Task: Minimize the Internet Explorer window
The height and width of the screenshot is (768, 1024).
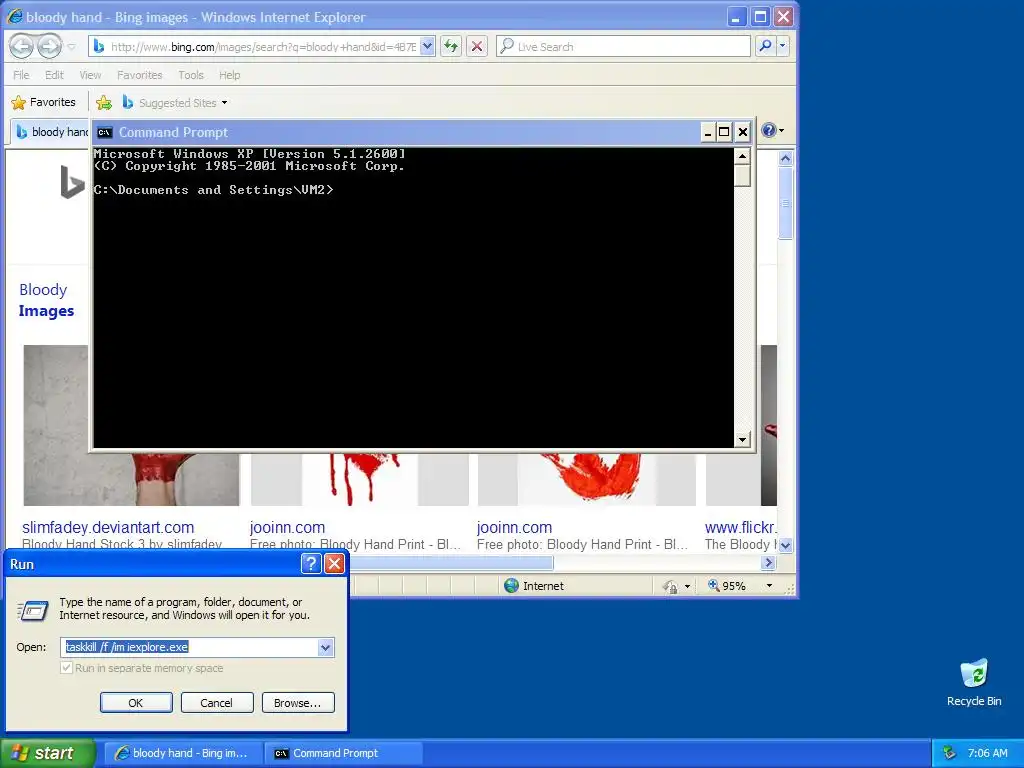Action: [736, 17]
